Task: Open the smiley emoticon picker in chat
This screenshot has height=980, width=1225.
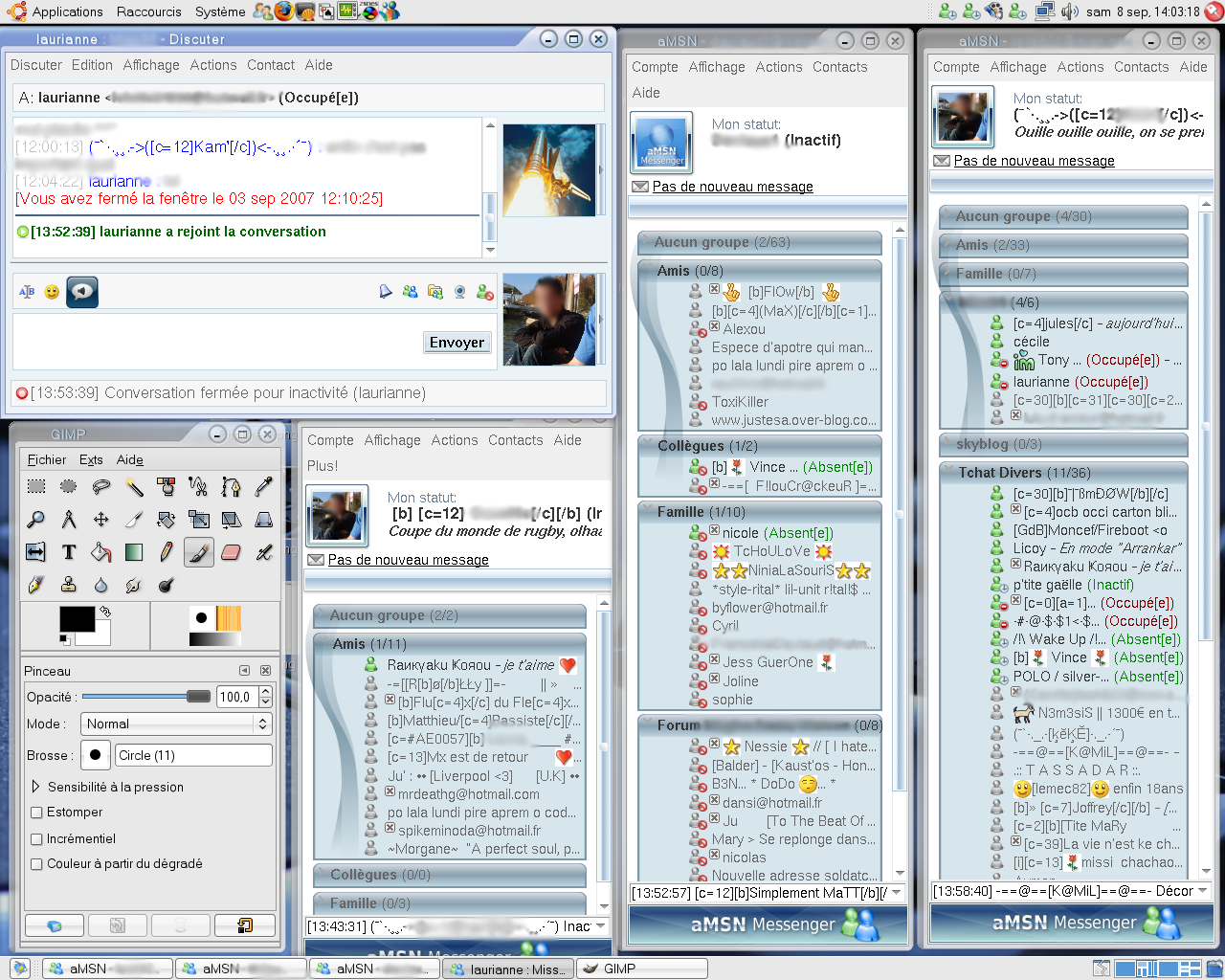Action: [52, 292]
